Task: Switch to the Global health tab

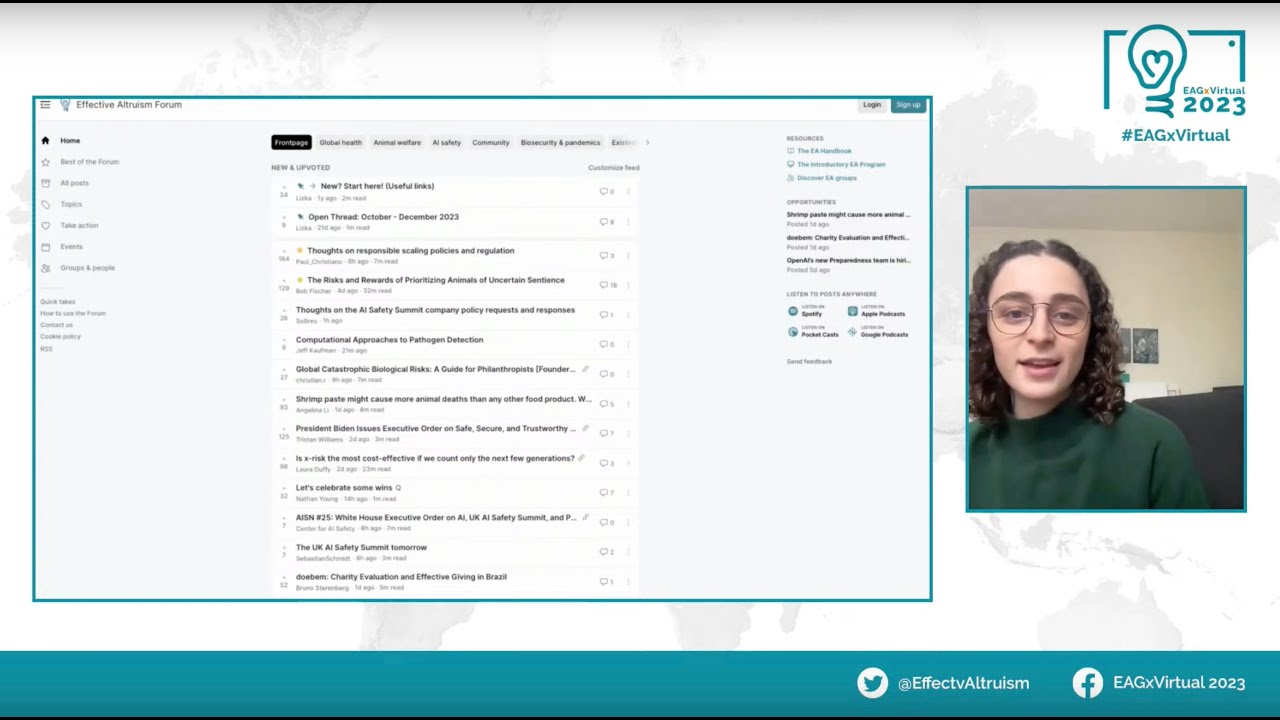Action: [x=340, y=143]
